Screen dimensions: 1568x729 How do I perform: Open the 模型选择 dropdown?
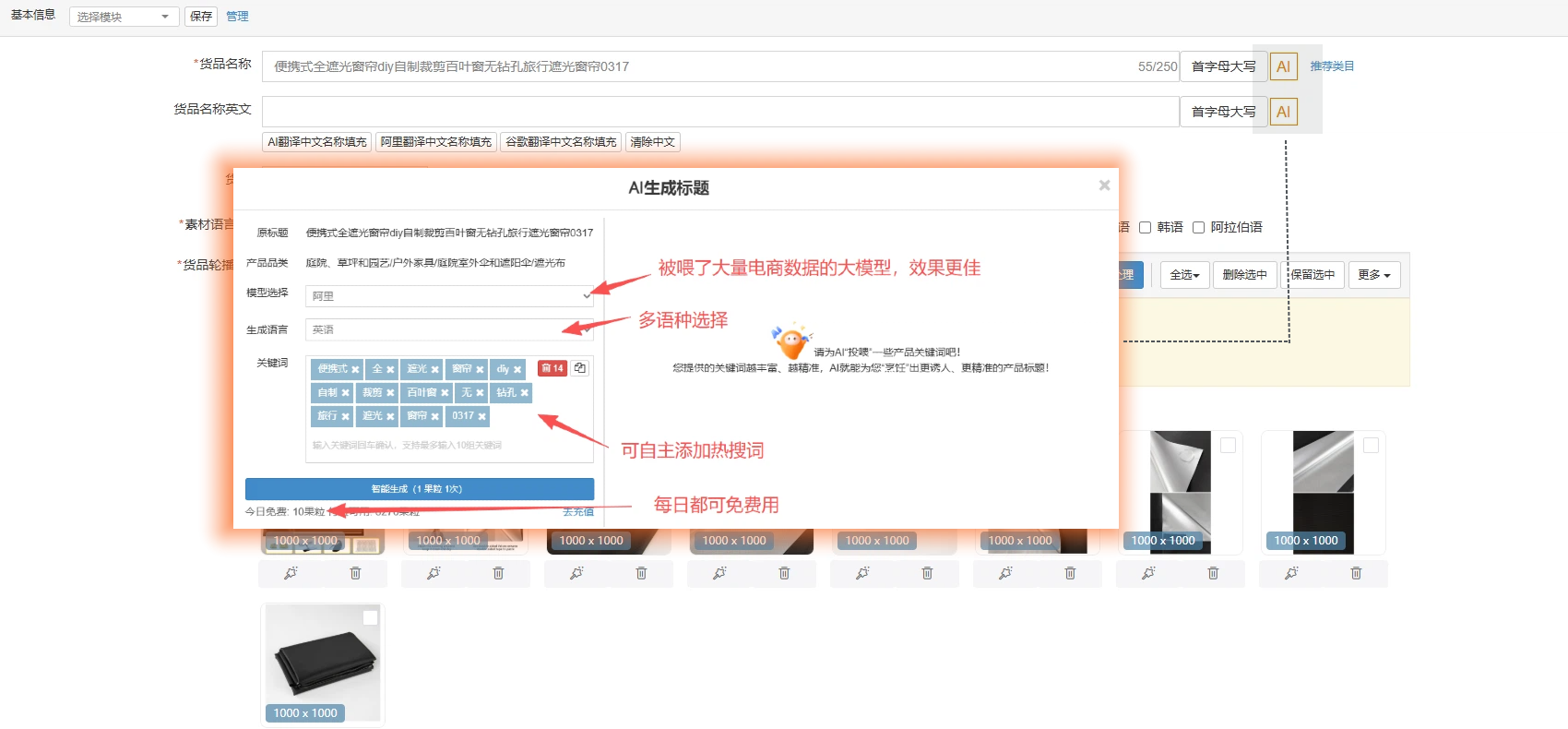coord(449,296)
